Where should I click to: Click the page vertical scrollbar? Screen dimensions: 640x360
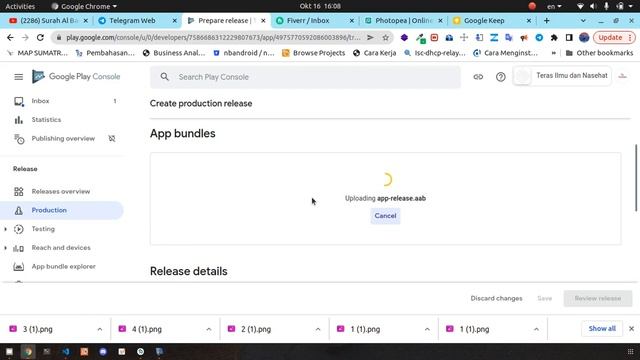636,178
